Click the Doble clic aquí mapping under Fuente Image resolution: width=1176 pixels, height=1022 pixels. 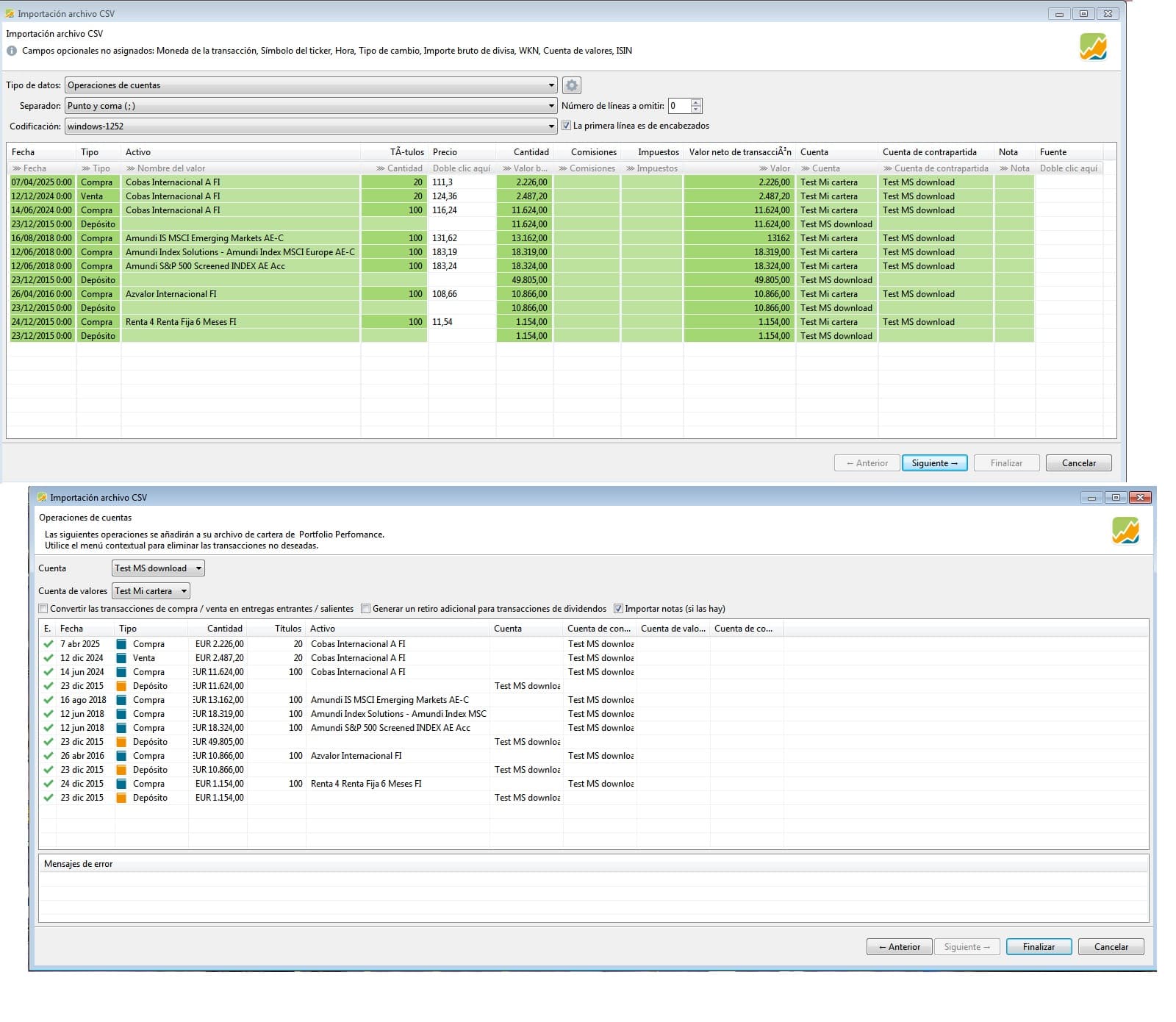(x=1069, y=168)
